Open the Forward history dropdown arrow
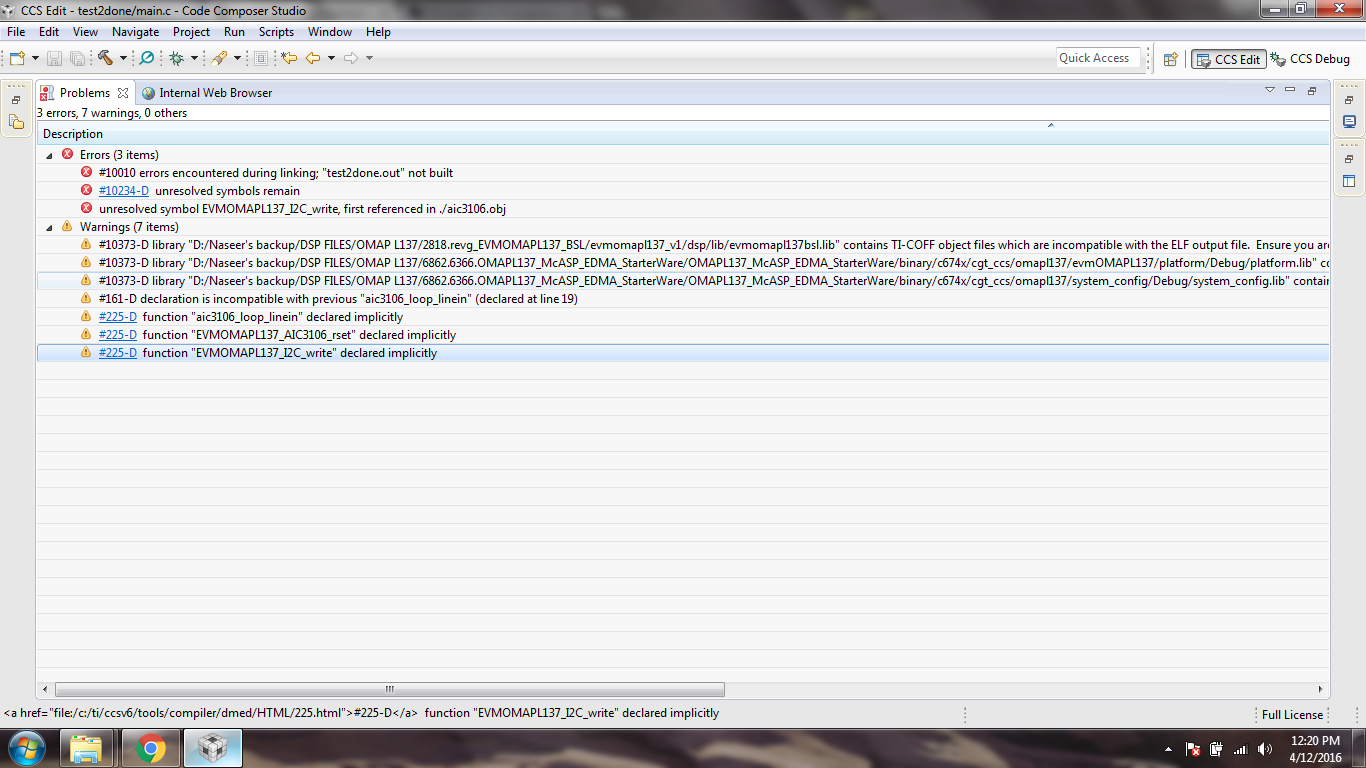This screenshot has width=1366, height=768. coord(369,58)
